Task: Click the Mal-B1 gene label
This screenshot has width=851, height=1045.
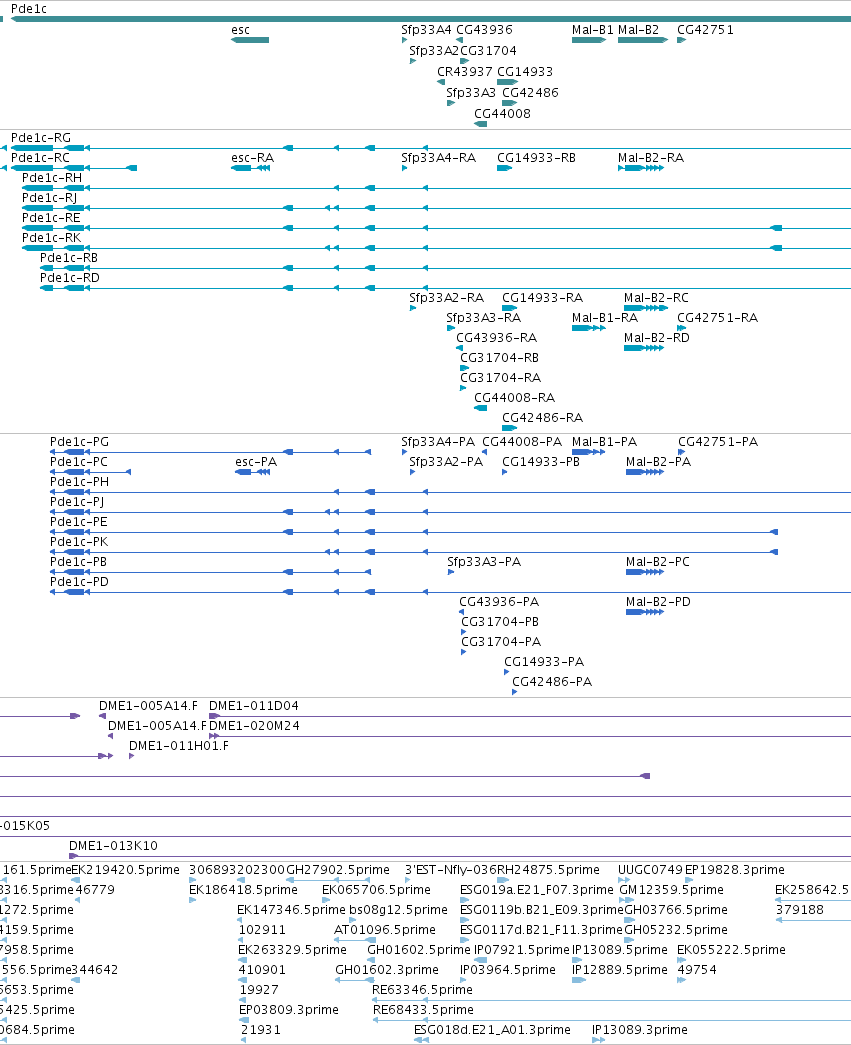Action: click(592, 30)
